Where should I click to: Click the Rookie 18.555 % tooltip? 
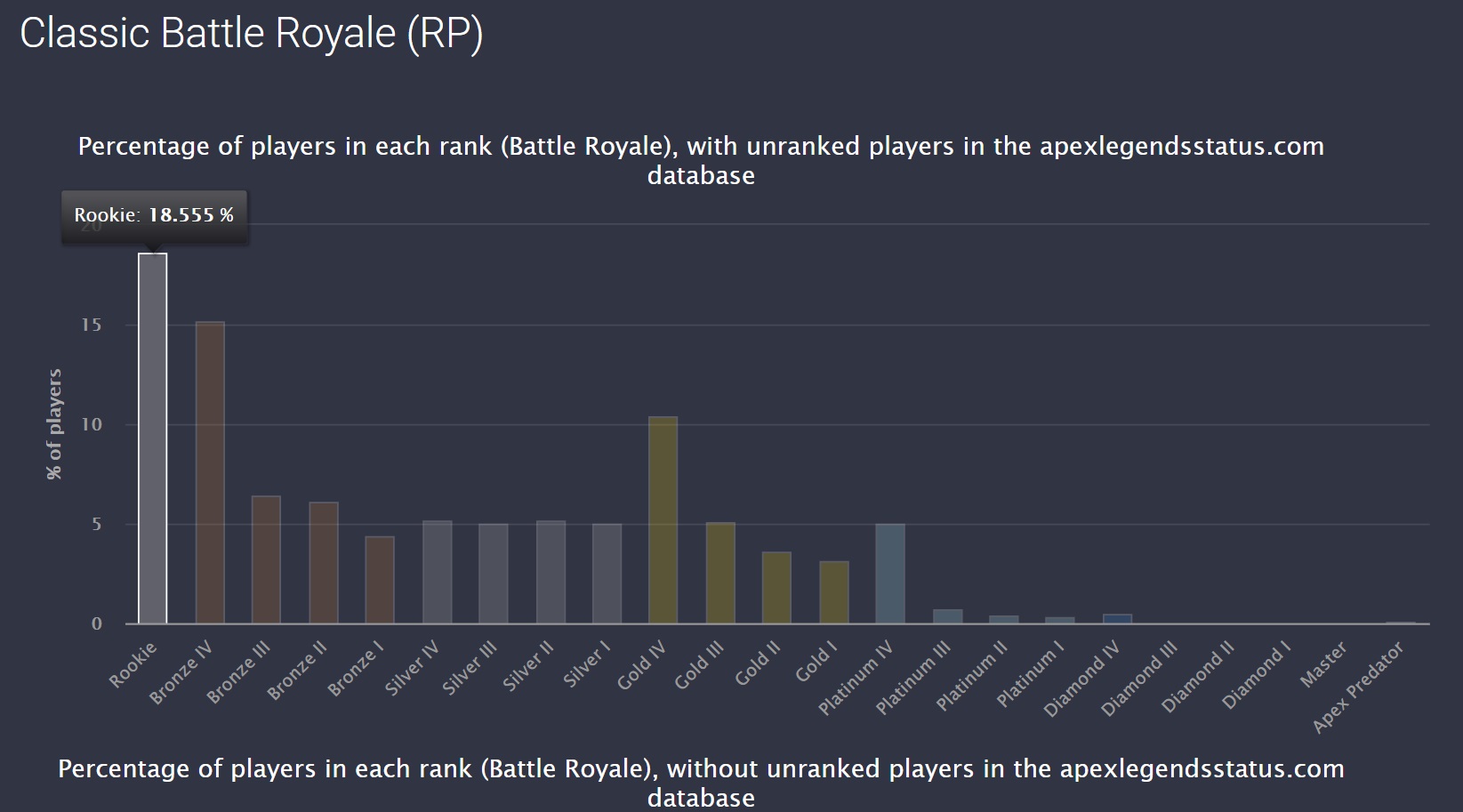[154, 215]
